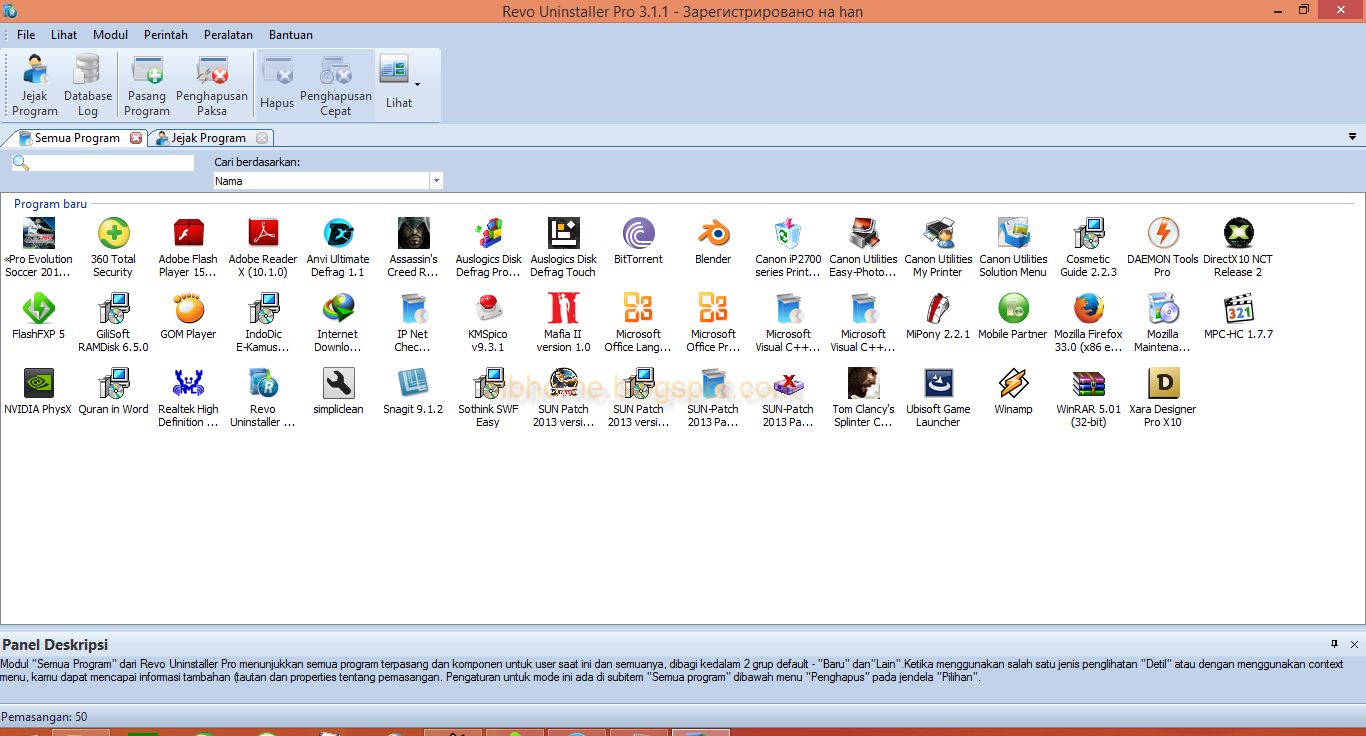Switch to the Semua Program tab
This screenshot has width=1366, height=736.
77,138
